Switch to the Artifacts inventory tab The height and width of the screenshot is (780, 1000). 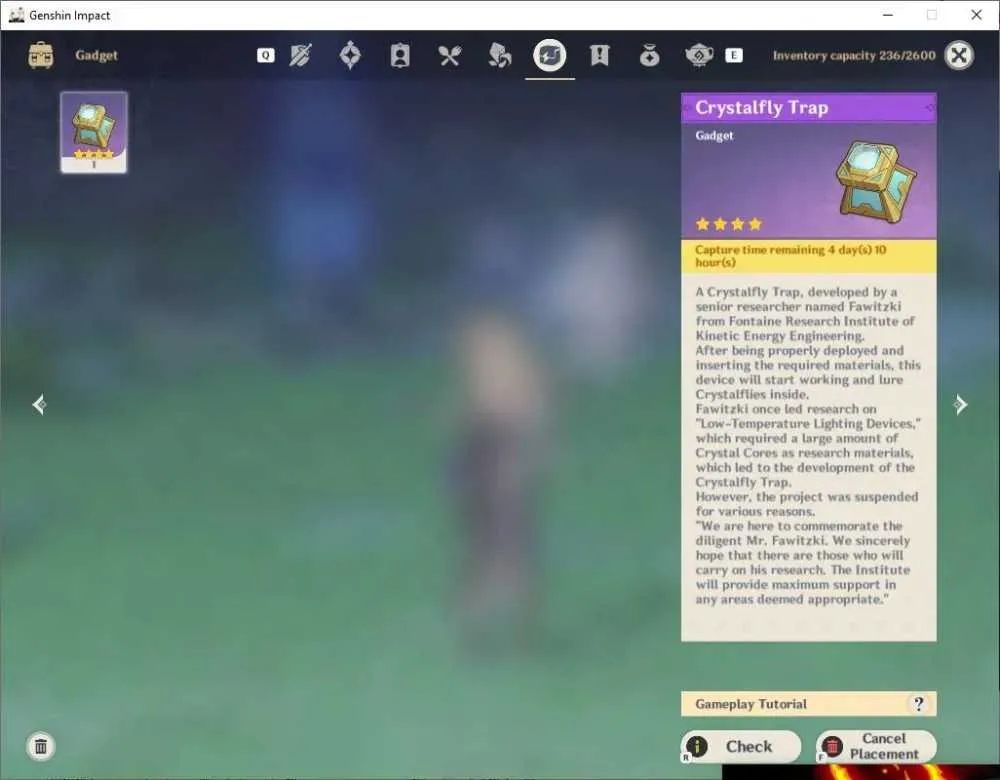350,55
